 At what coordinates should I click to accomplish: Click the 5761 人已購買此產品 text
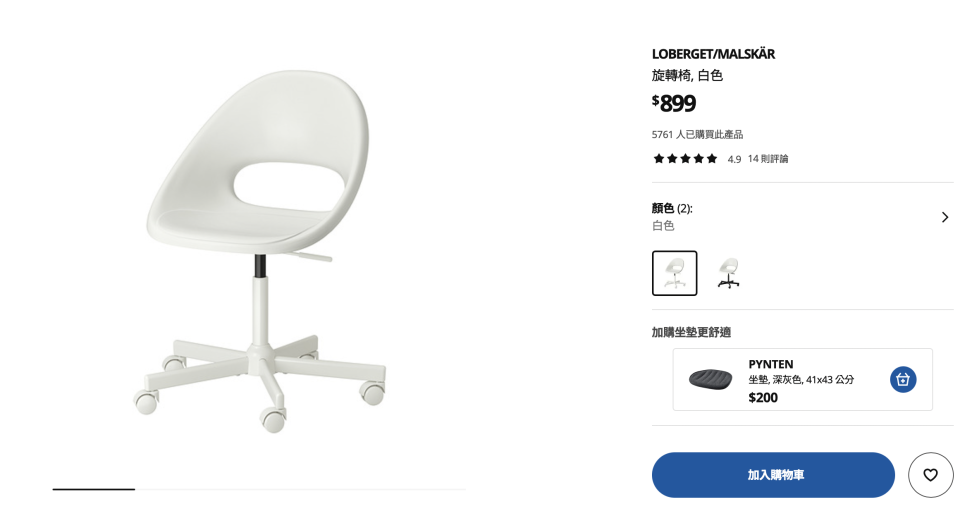pos(697,134)
